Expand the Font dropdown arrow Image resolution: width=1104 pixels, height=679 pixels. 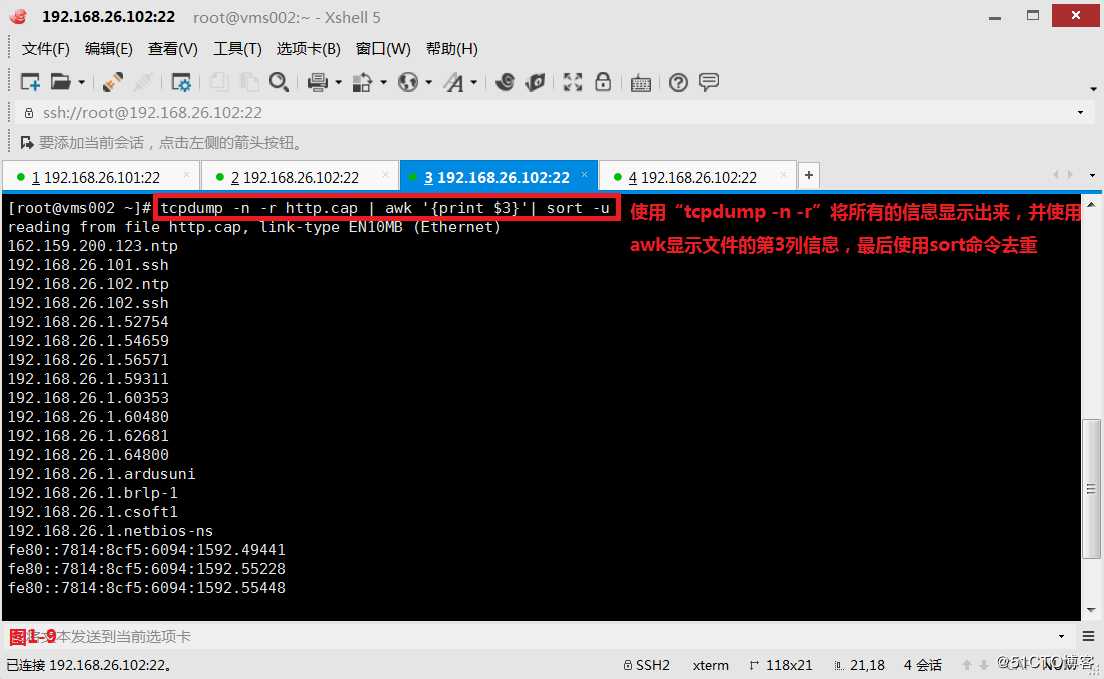tap(474, 83)
